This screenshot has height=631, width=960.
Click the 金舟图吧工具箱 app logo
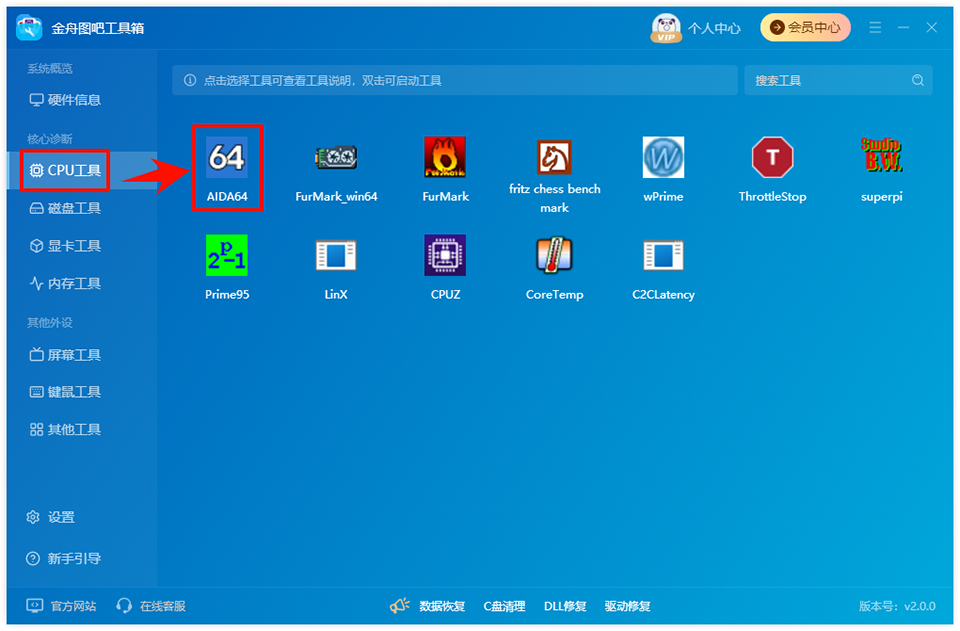(x=29, y=28)
